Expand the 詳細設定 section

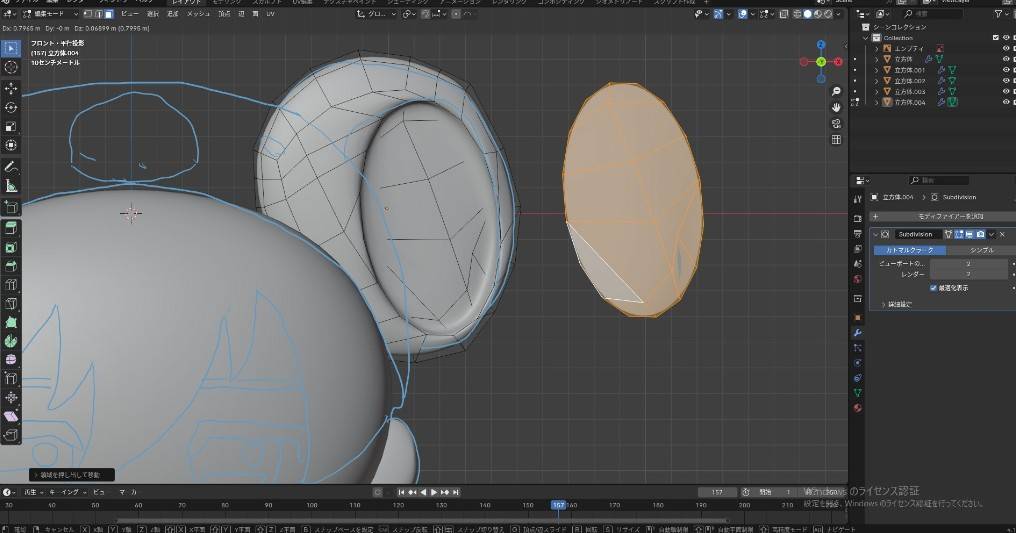click(896, 303)
